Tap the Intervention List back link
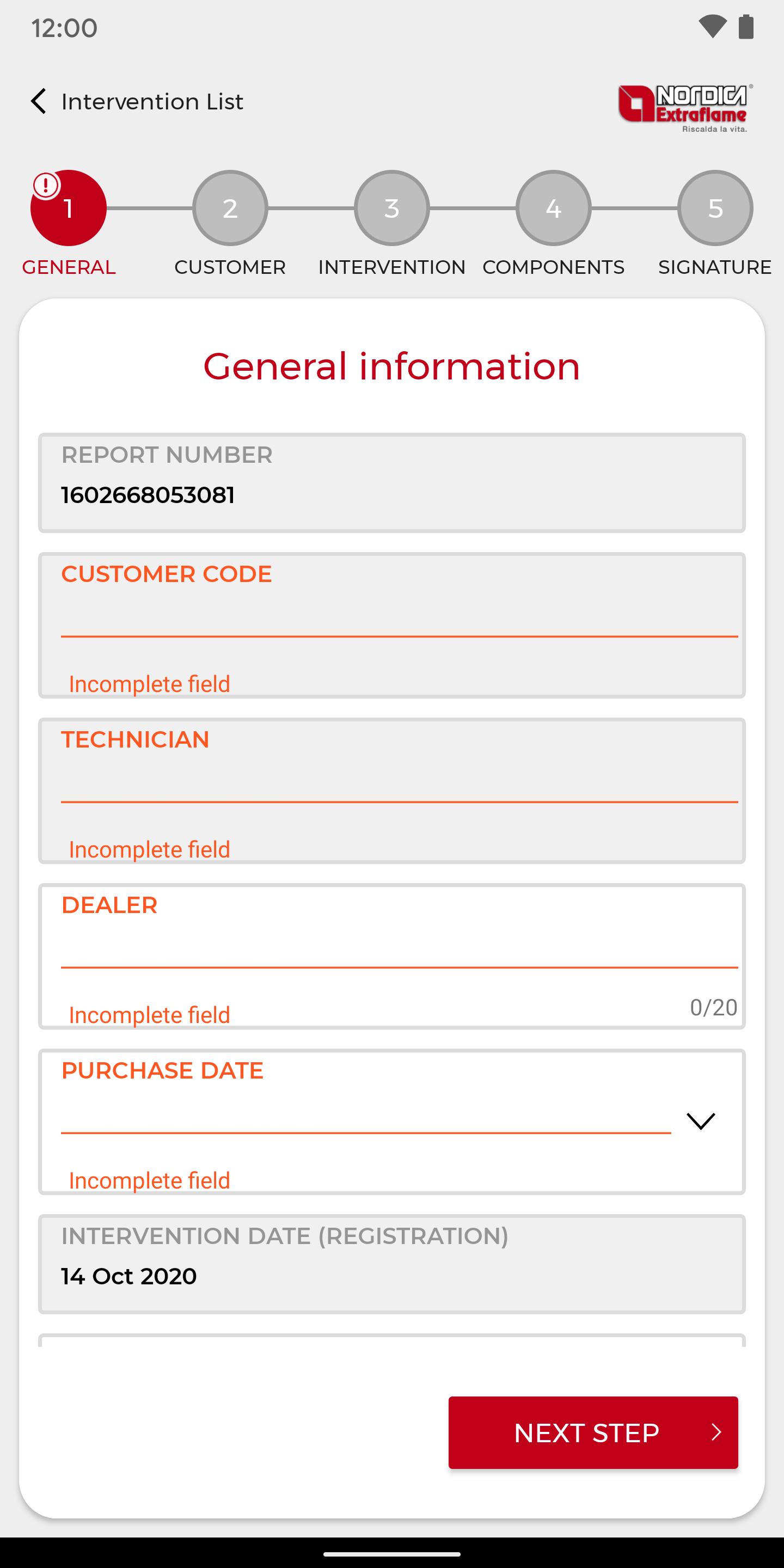Screen dimensions: 784x1568 coord(152,102)
